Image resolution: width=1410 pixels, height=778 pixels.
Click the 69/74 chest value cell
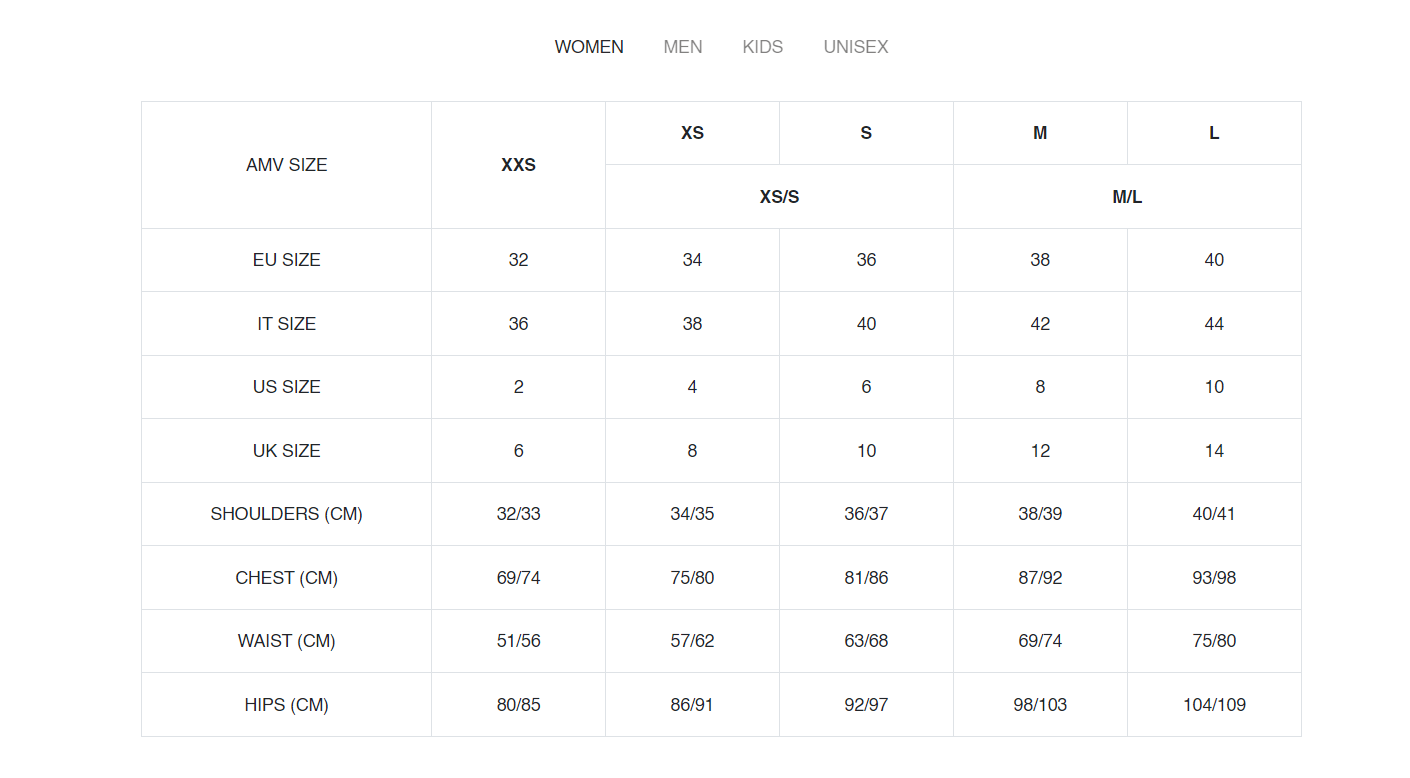[518, 578]
